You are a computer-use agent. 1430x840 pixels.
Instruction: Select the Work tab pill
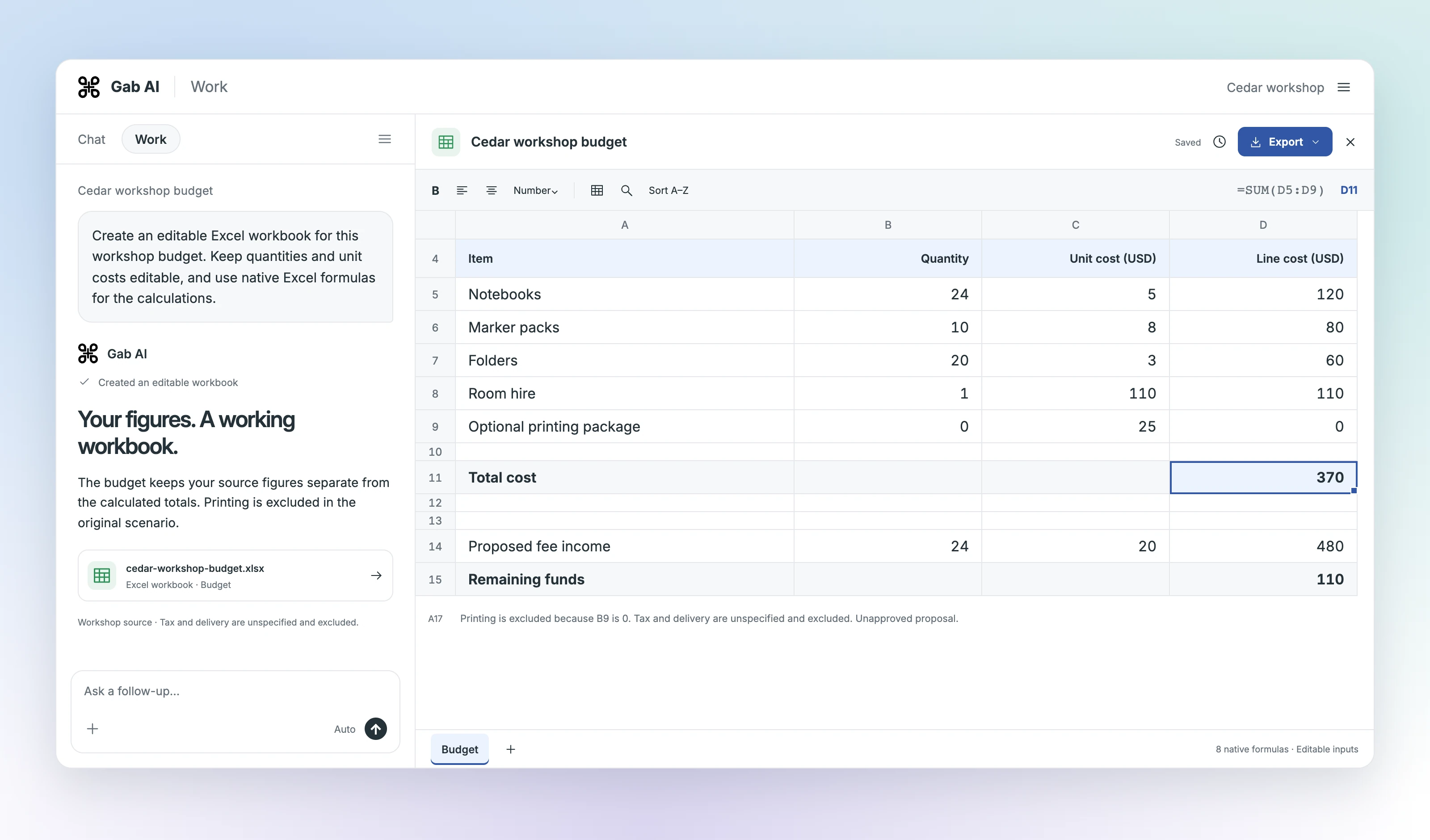tap(151, 139)
